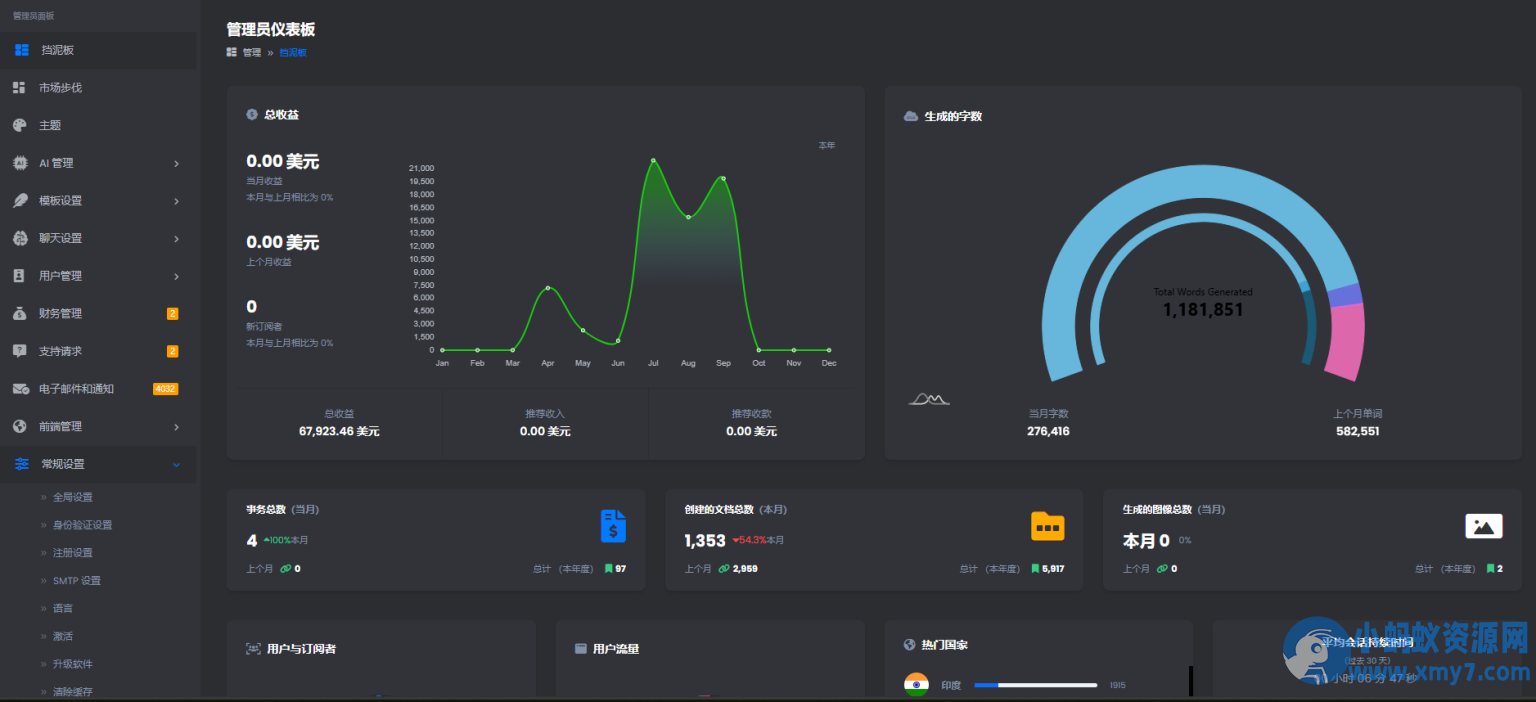
Task: Click the Jul peak point on revenue chart
Action: 653,160
